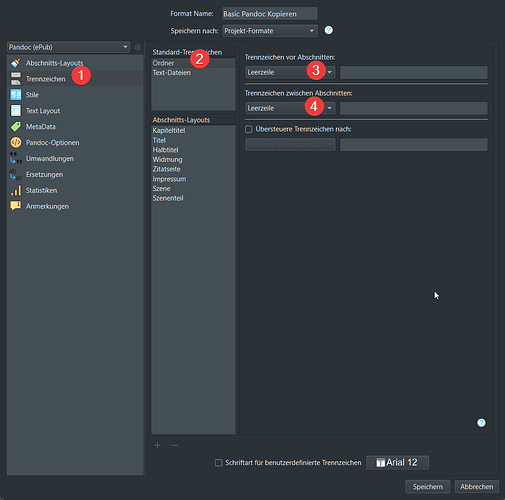Select Text-Dateien in Standard-Trennzeichen list

click(x=193, y=73)
